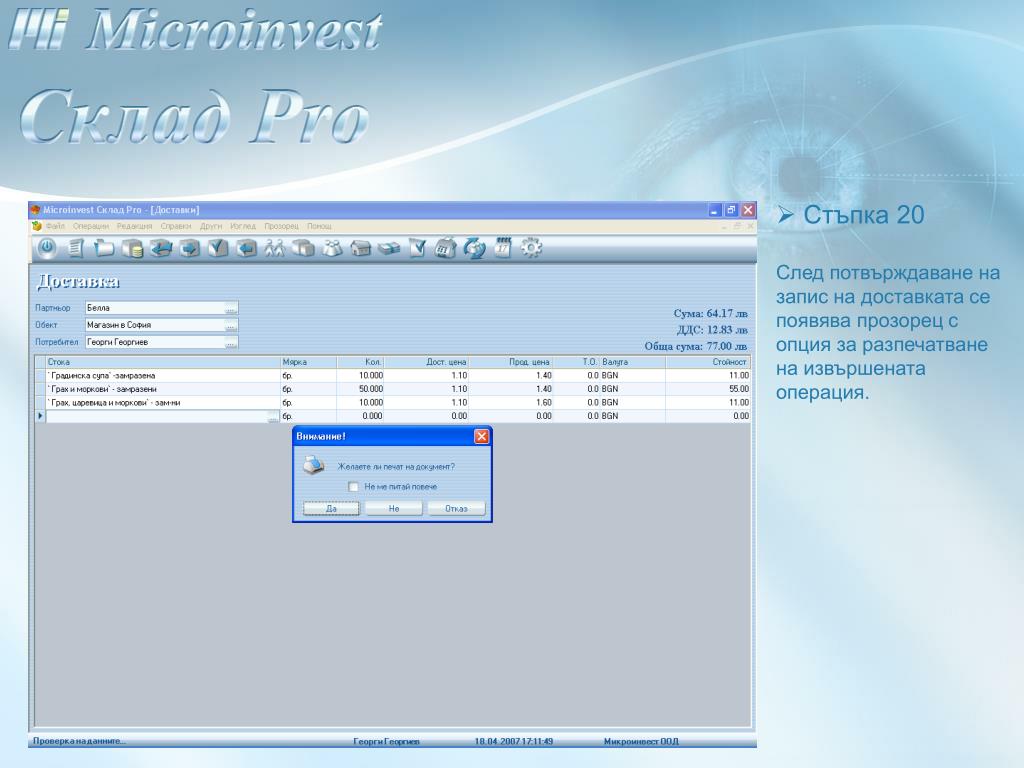Open the Помощ menu
Viewport: 1024px width, 768px height.
319,226
